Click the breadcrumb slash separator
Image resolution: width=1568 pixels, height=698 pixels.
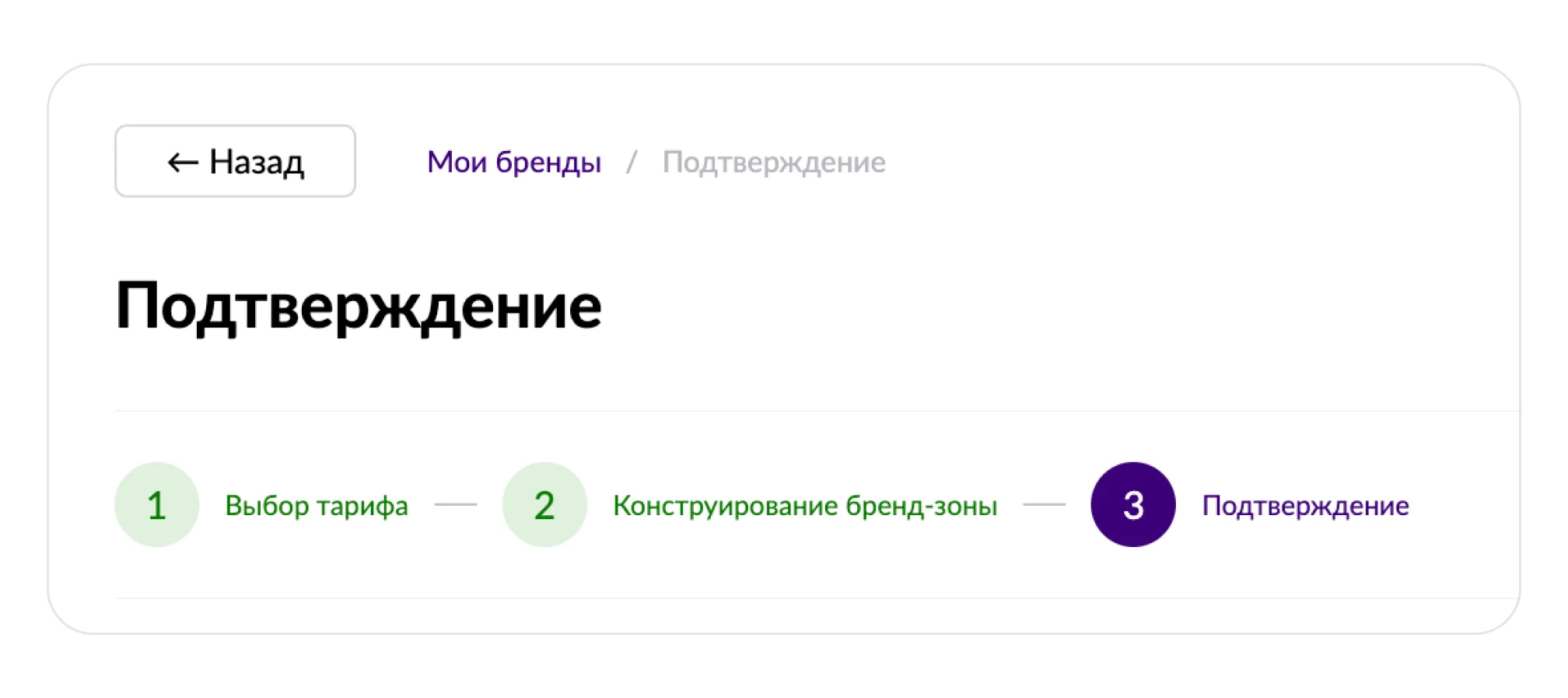[x=632, y=162]
